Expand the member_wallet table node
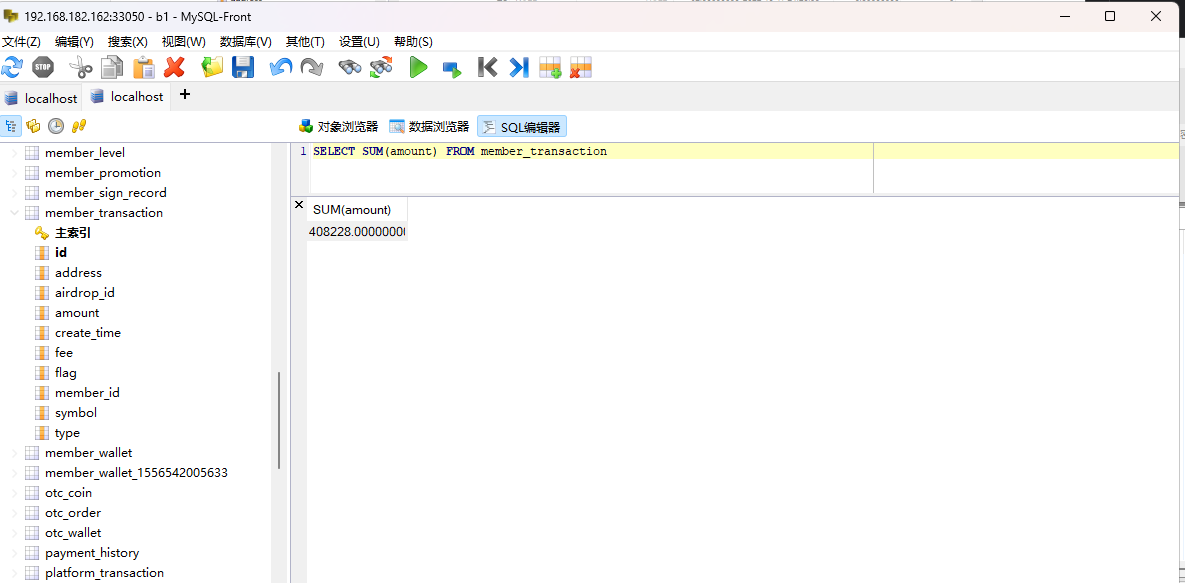Image resolution: width=1185 pixels, height=583 pixels. [14, 453]
